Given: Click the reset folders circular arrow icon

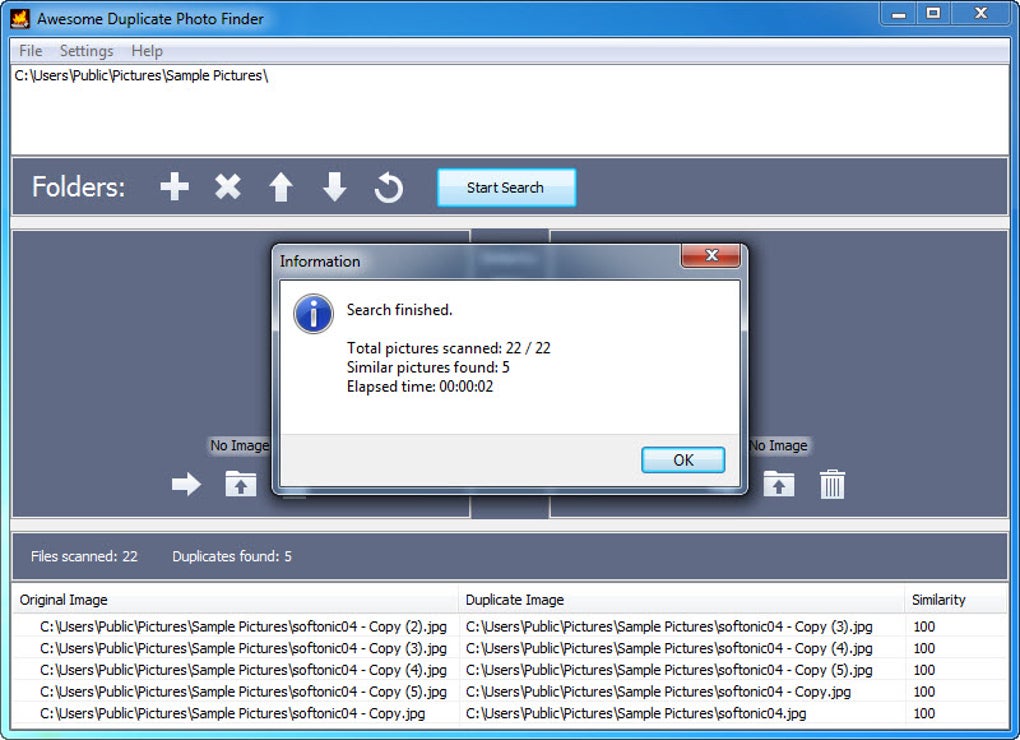Looking at the screenshot, I should [x=388, y=187].
